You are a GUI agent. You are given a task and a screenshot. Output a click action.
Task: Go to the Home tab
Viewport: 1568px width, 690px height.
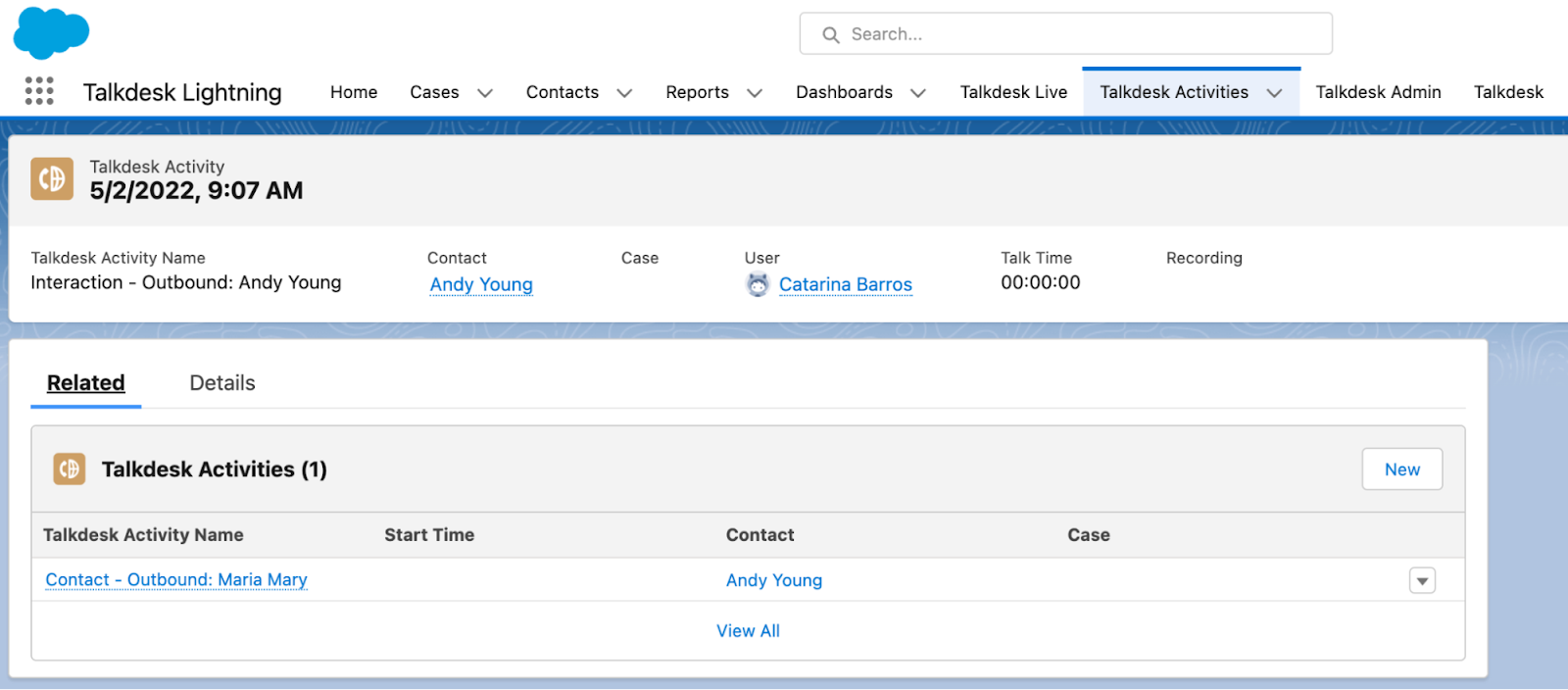354,92
